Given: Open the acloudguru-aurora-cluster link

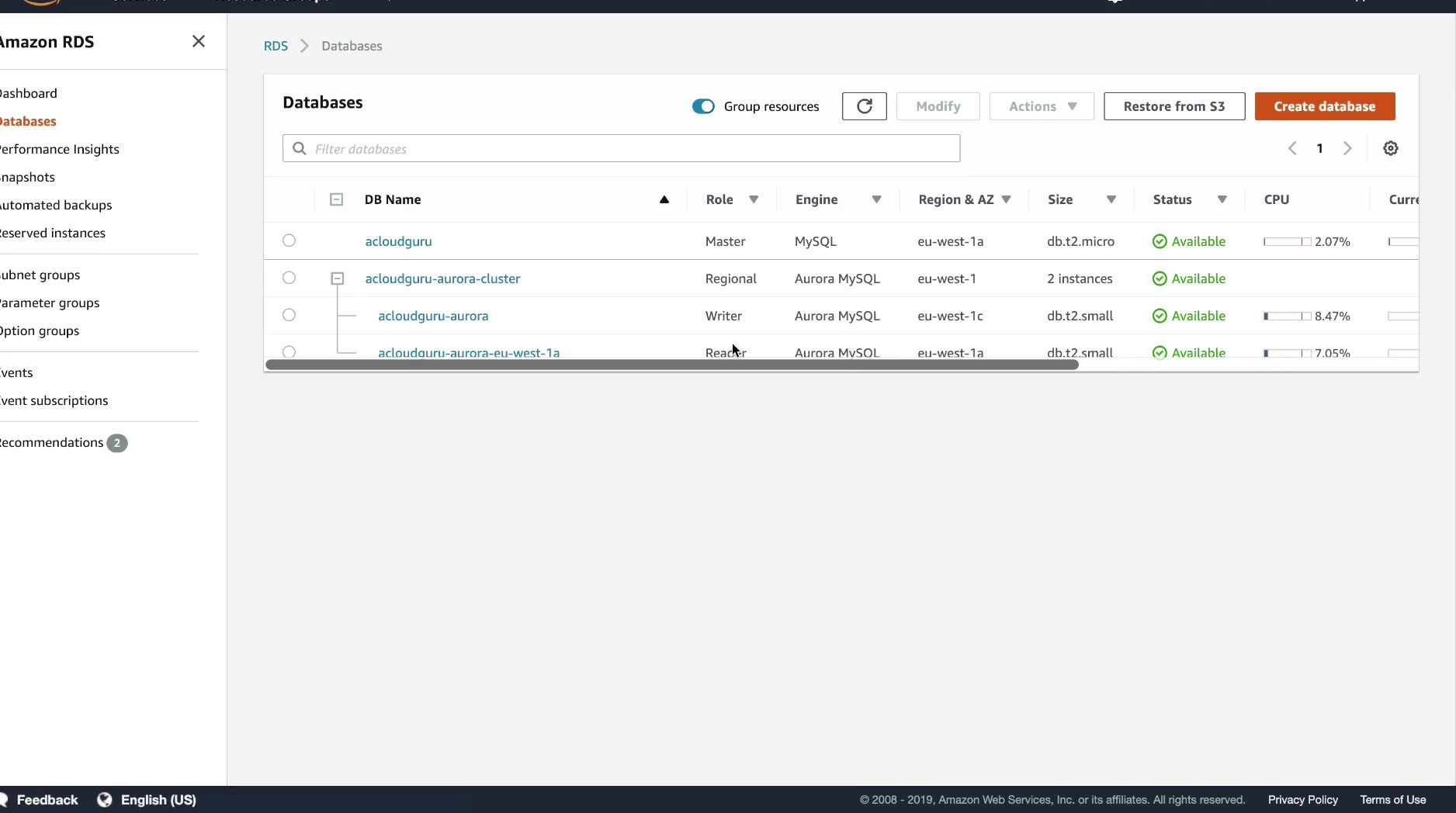Looking at the screenshot, I should point(442,278).
